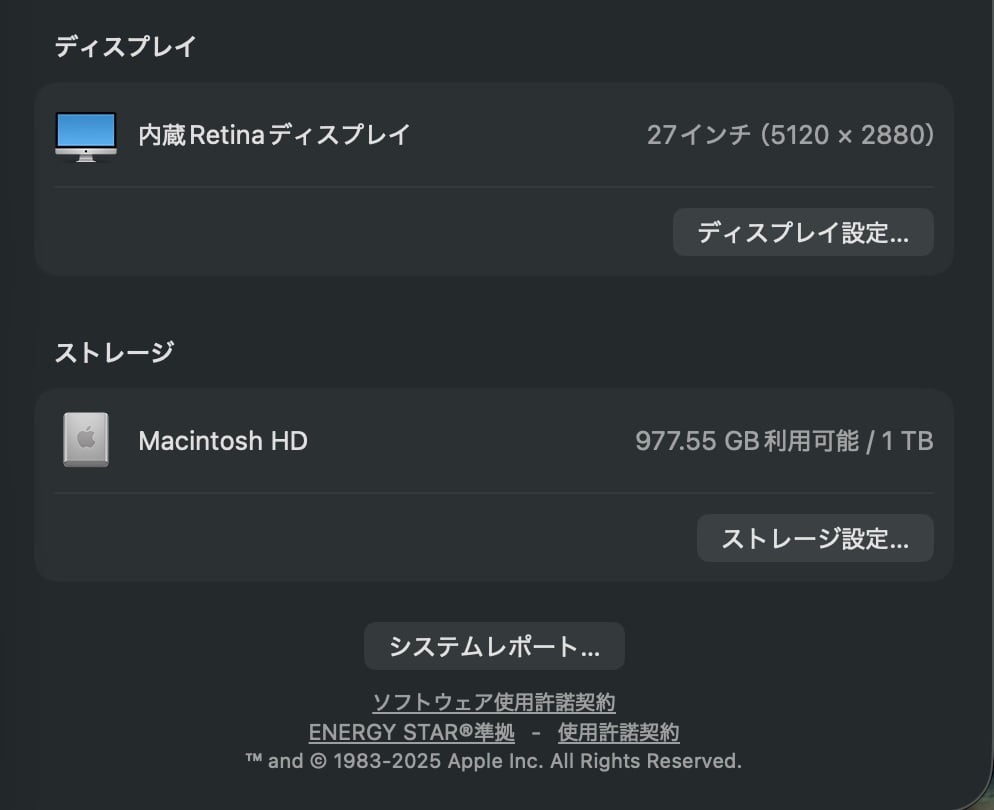Image resolution: width=994 pixels, height=810 pixels.
Task: Open the ソフトウェア使用許諾契約 link
Action: 494,702
